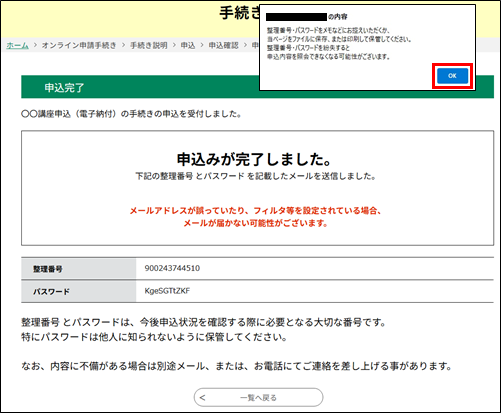Click the left chevron icon in 一覧へ戻る button
This screenshot has width=501, height=413.
click(203, 397)
